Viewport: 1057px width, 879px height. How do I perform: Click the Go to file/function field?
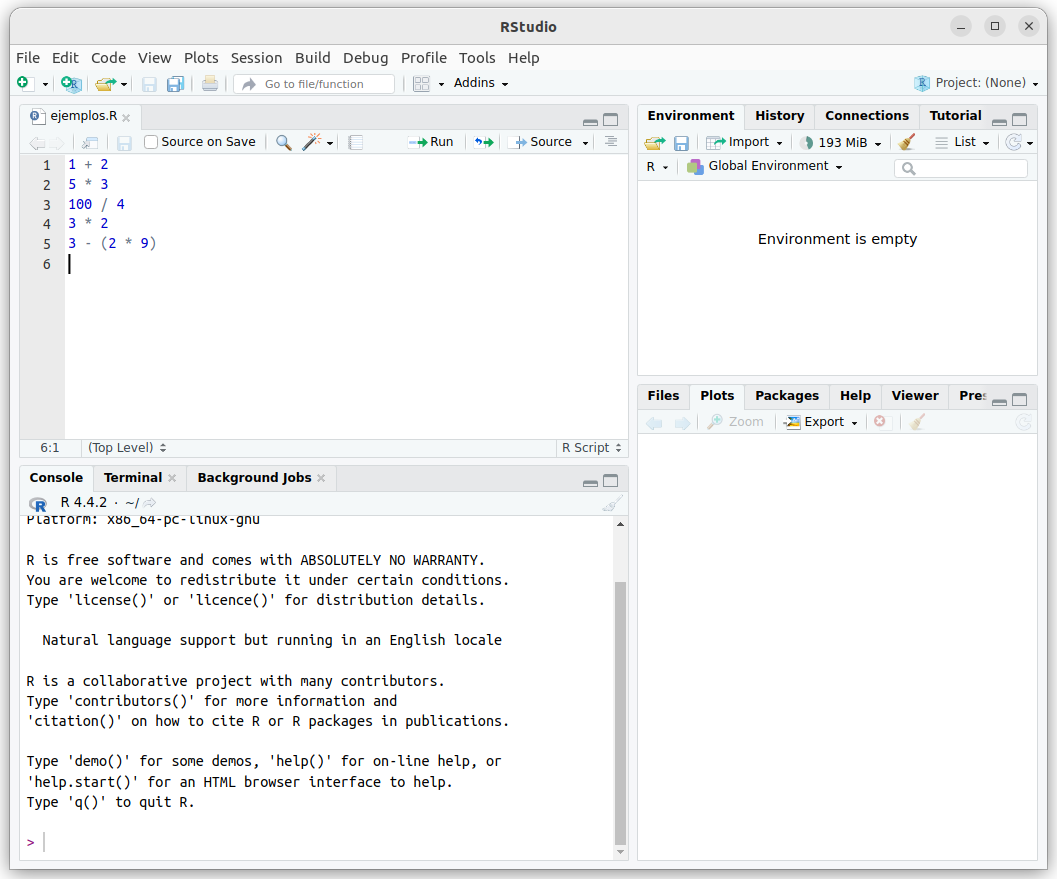pos(314,84)
